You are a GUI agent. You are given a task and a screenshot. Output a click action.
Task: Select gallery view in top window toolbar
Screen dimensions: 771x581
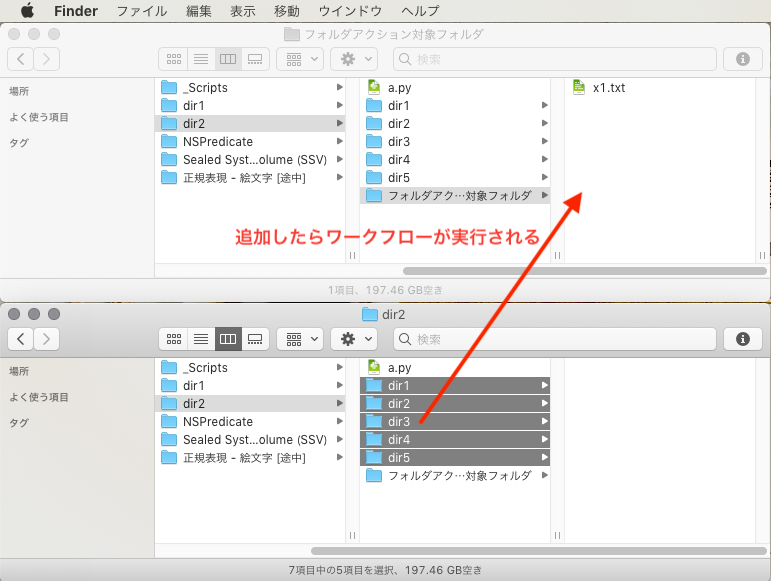[254, 59]
